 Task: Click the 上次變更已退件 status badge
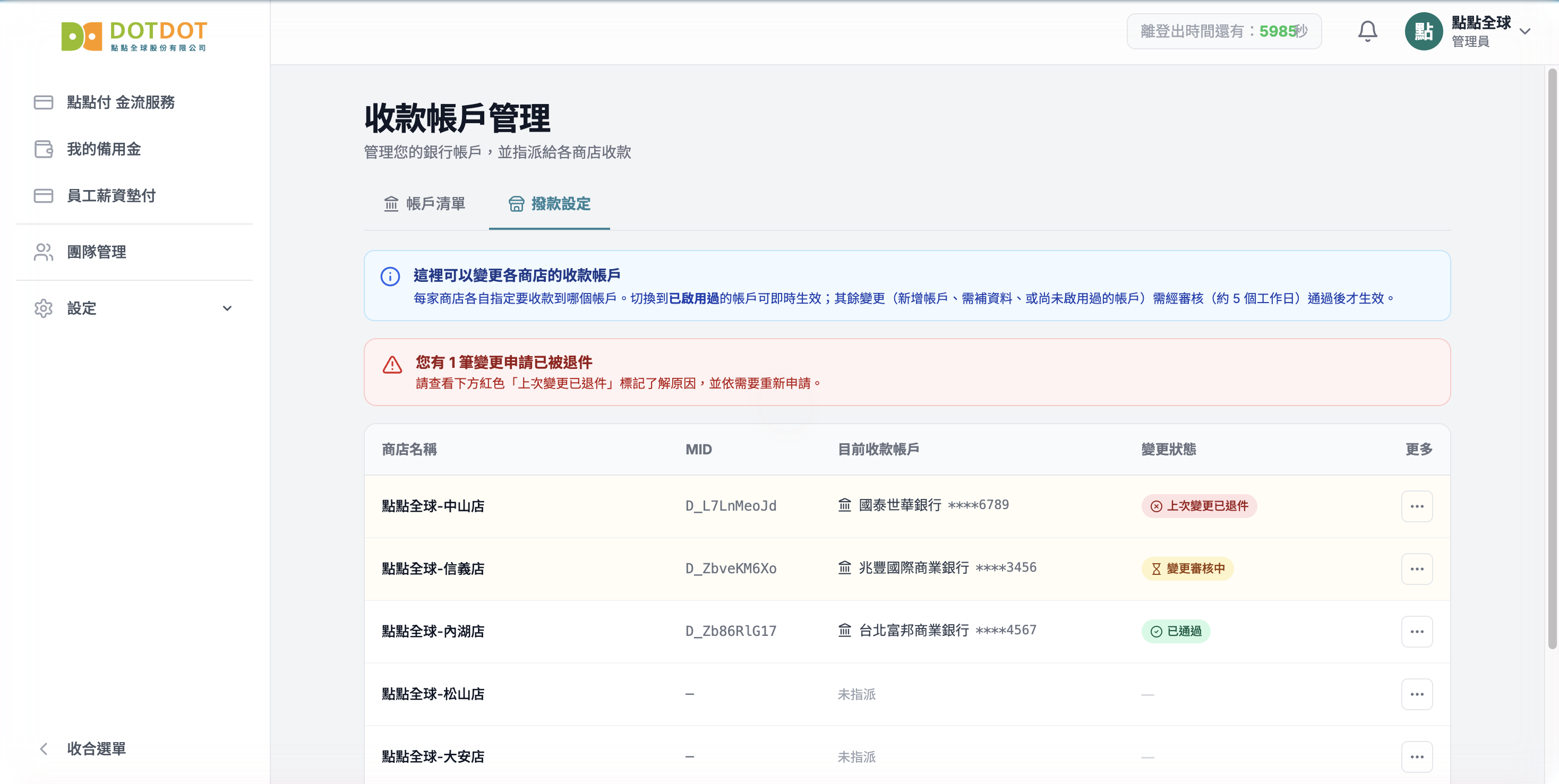click(x=1199, y=506)
